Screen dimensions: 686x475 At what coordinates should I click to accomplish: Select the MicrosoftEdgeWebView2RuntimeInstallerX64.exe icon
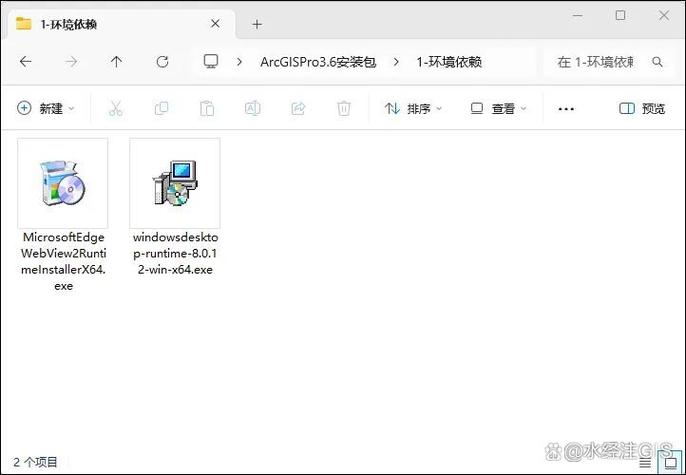pyautogui.click(x=63, y=183)
